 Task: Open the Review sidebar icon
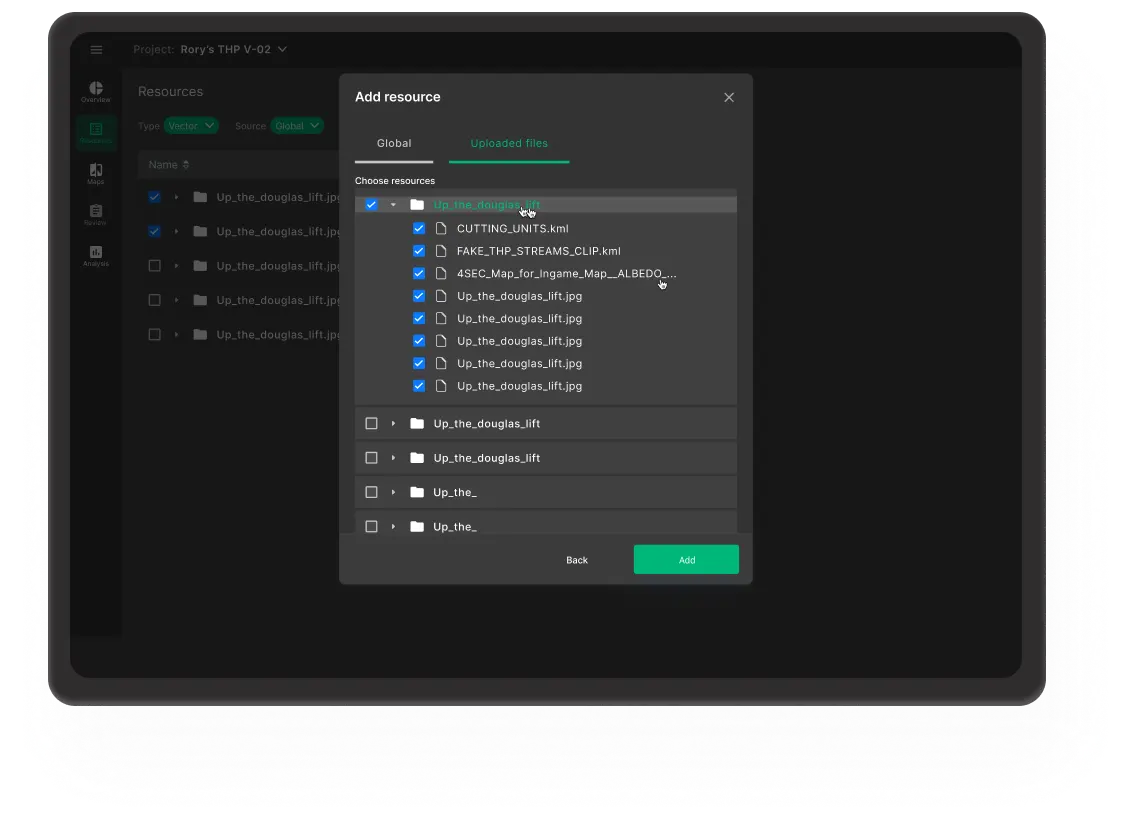pos(96,214)
